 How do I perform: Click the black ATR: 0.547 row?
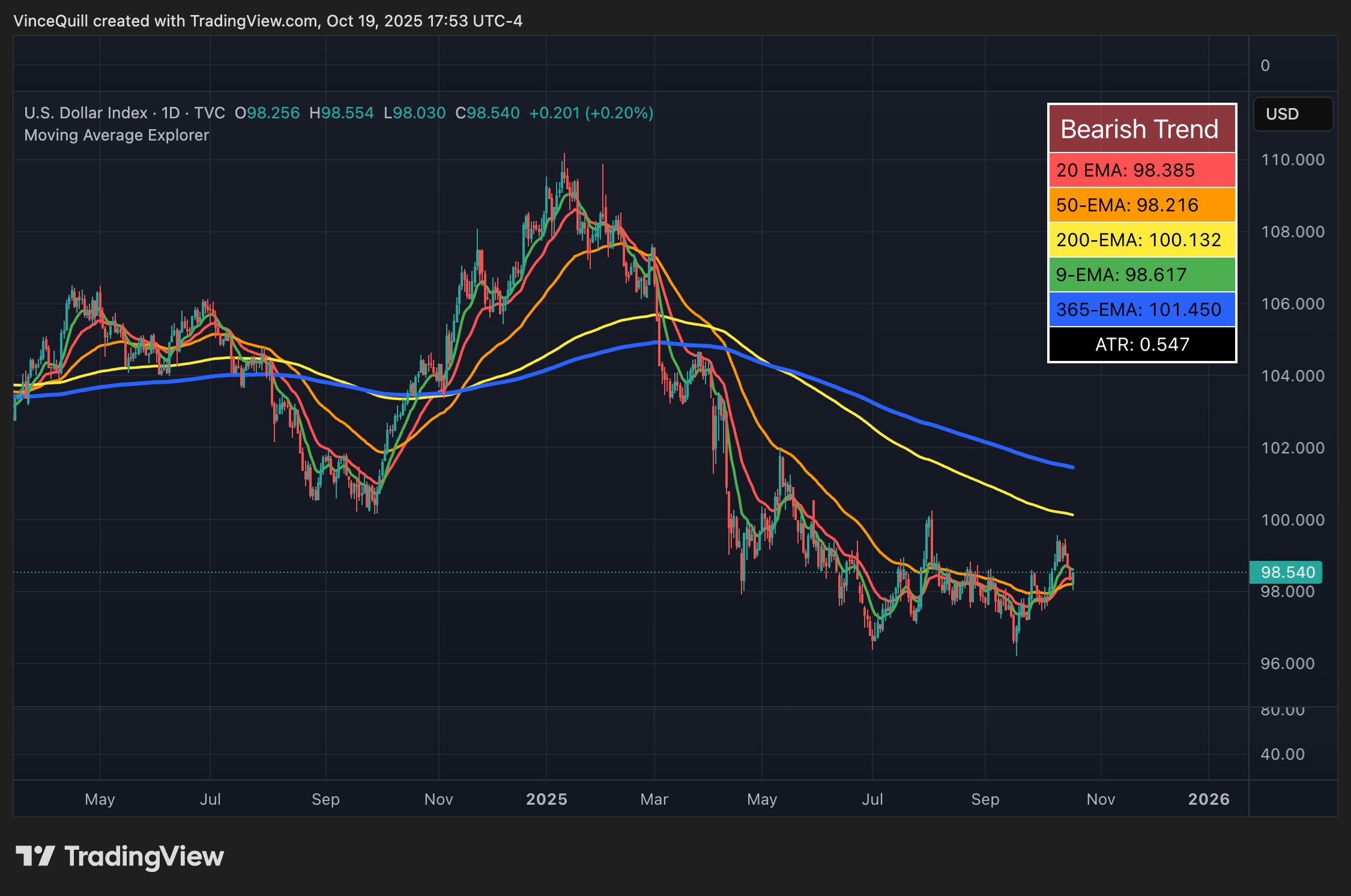click(1141, 344)
